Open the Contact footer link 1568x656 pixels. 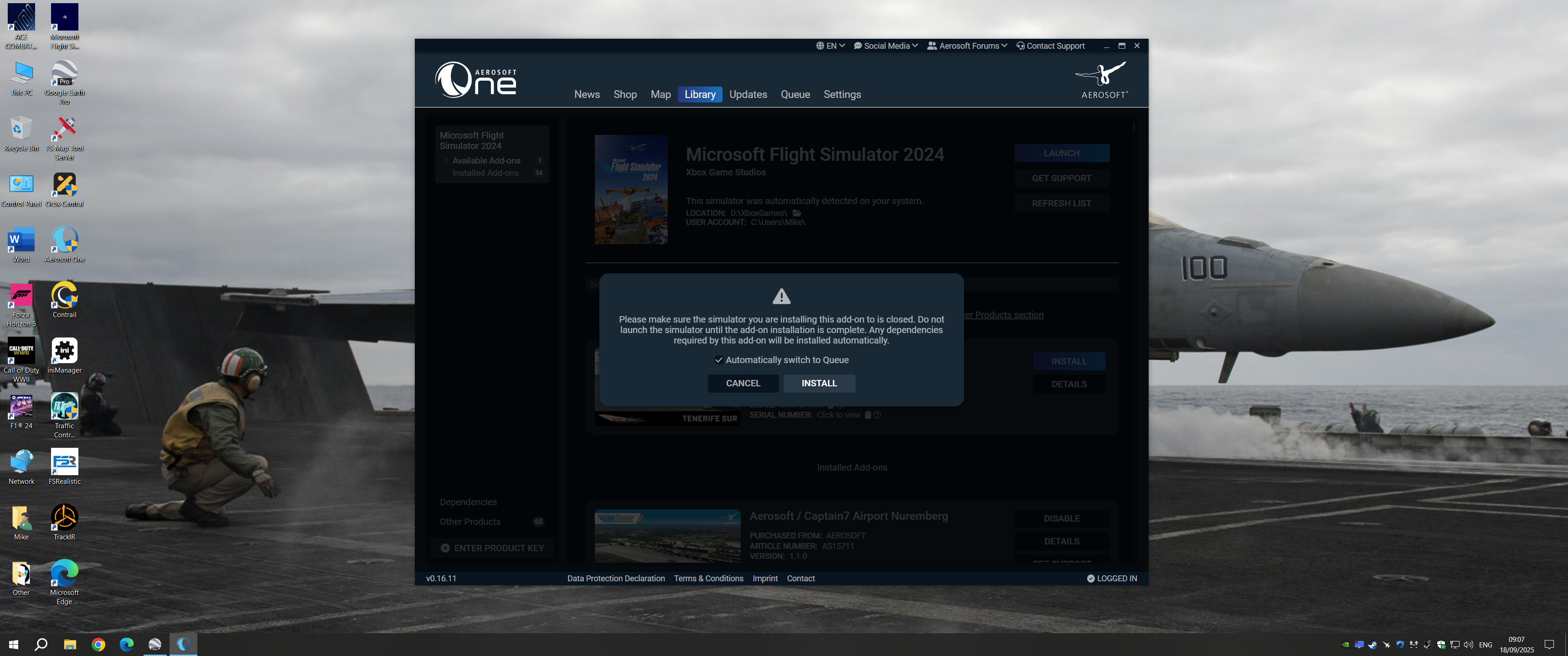(800, 579)
